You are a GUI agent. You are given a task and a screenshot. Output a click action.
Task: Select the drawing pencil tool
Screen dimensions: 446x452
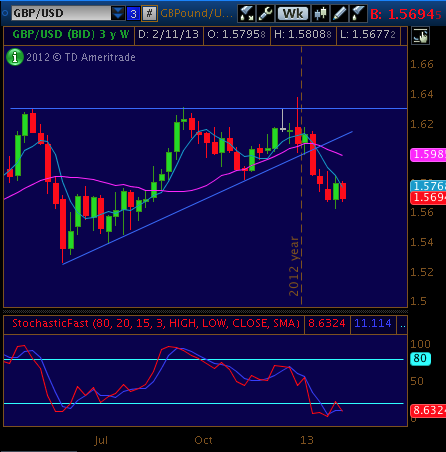[x=339, y=14]
